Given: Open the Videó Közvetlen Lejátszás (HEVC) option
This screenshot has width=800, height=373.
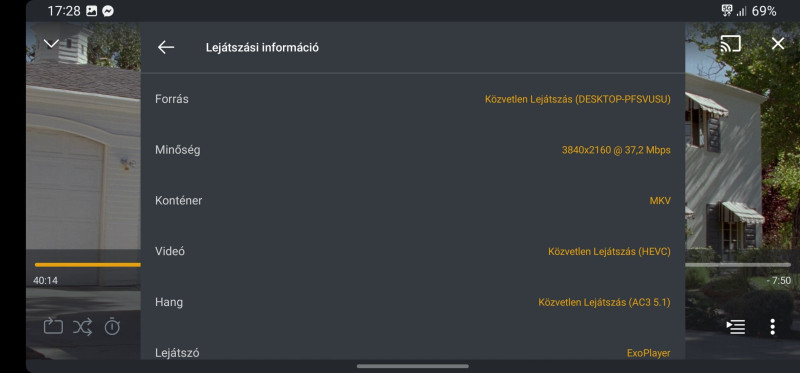Looking at the screenshot, I should (413, 252).
